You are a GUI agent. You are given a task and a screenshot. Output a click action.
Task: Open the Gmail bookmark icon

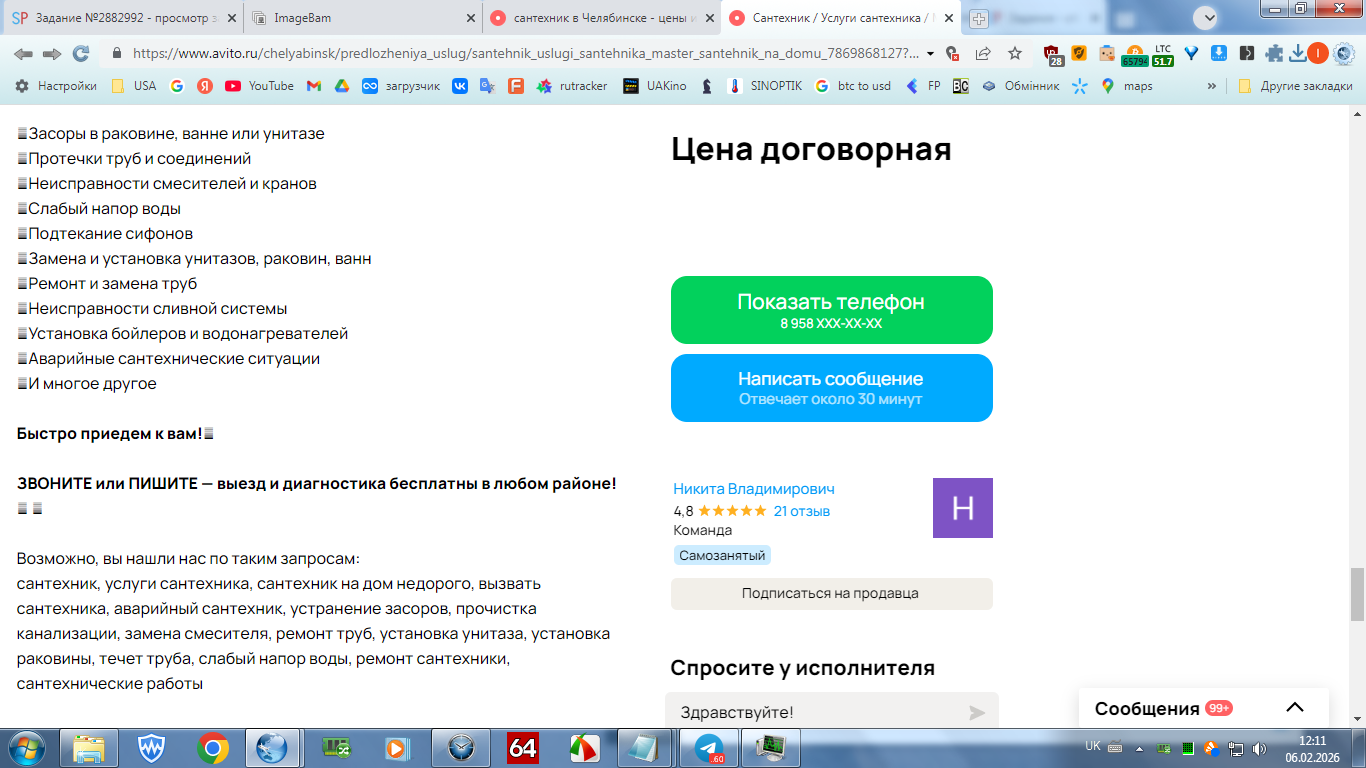coord(314,86)
